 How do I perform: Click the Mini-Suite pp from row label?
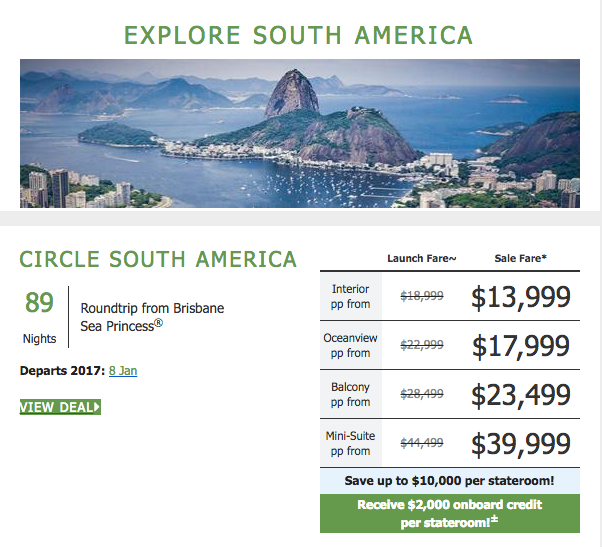pos(351,443)
